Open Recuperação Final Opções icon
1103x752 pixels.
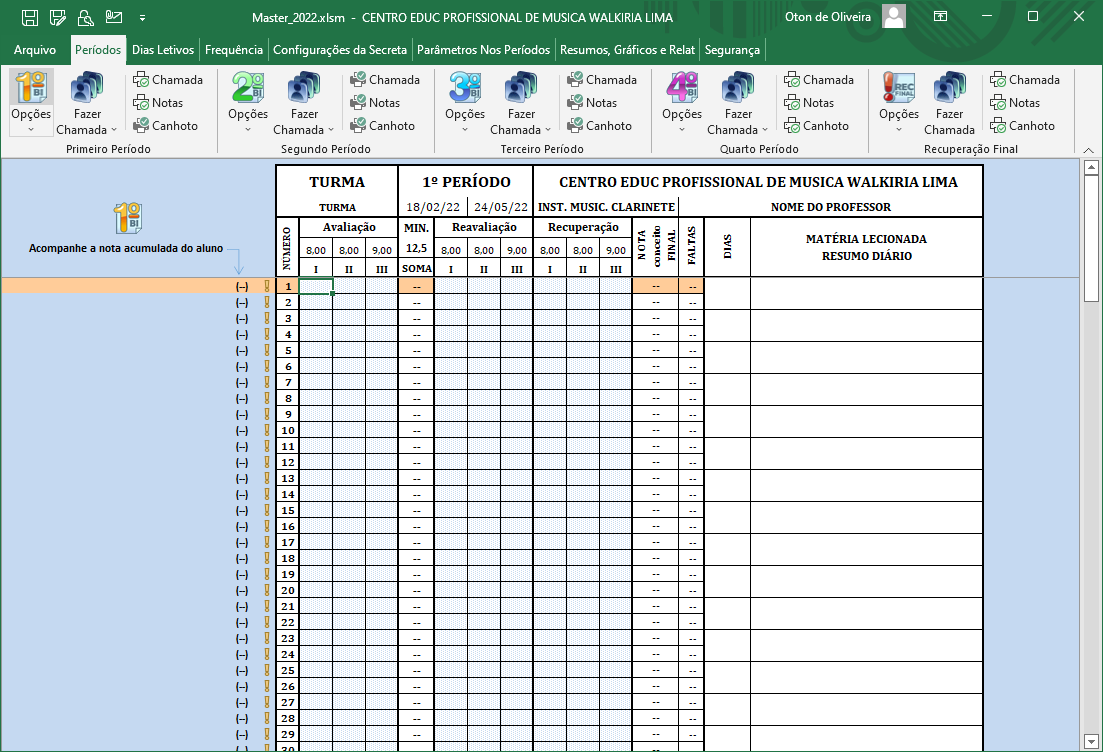click(x=898, y=101)
